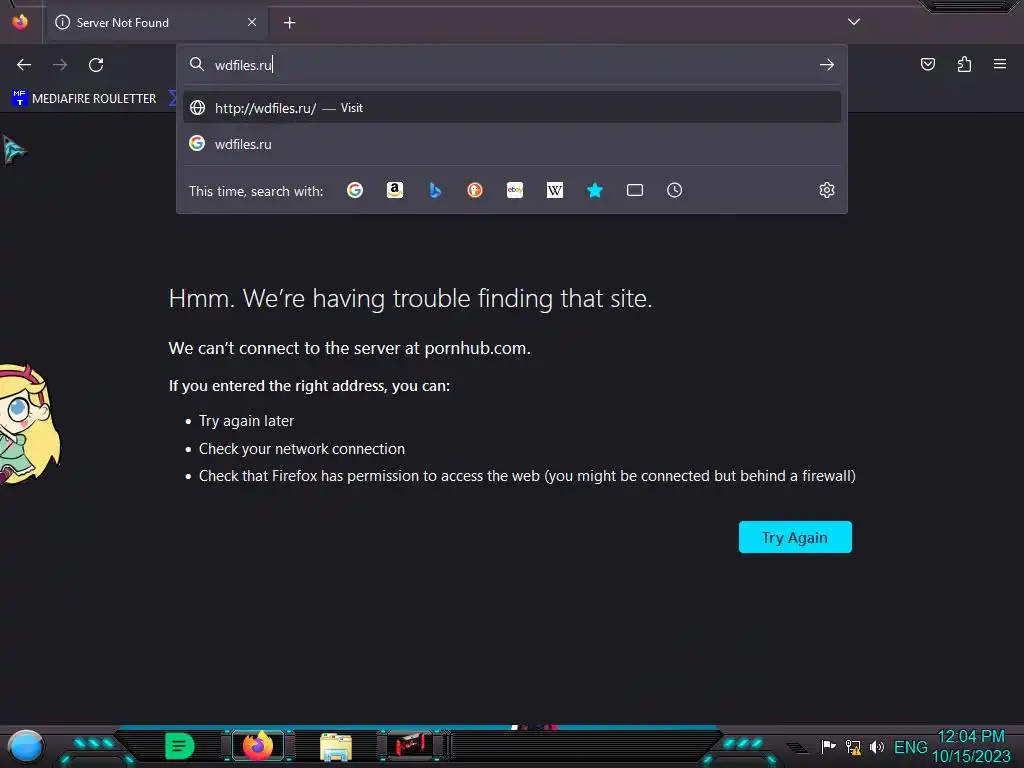
Task: Open Firefox application hamburger menu
Action: 1000,64
